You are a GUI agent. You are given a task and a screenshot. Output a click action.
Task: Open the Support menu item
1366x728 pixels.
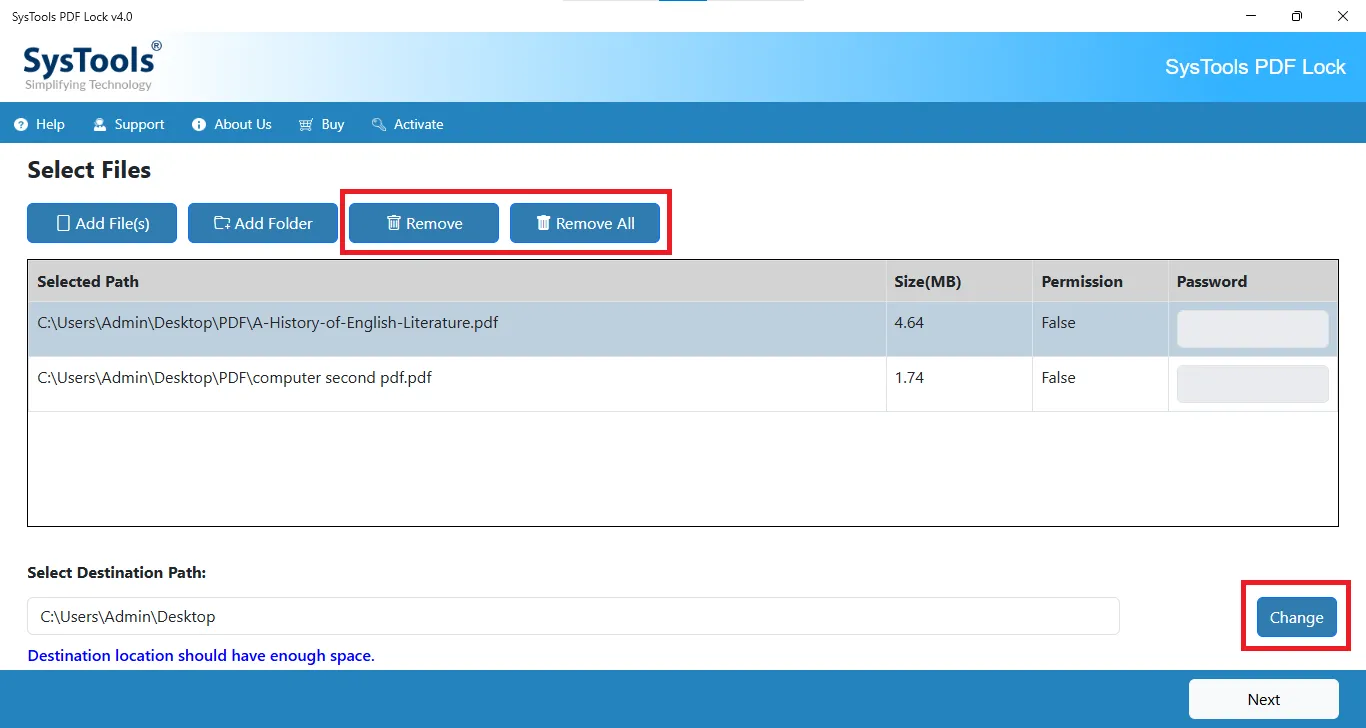(128, 124)
